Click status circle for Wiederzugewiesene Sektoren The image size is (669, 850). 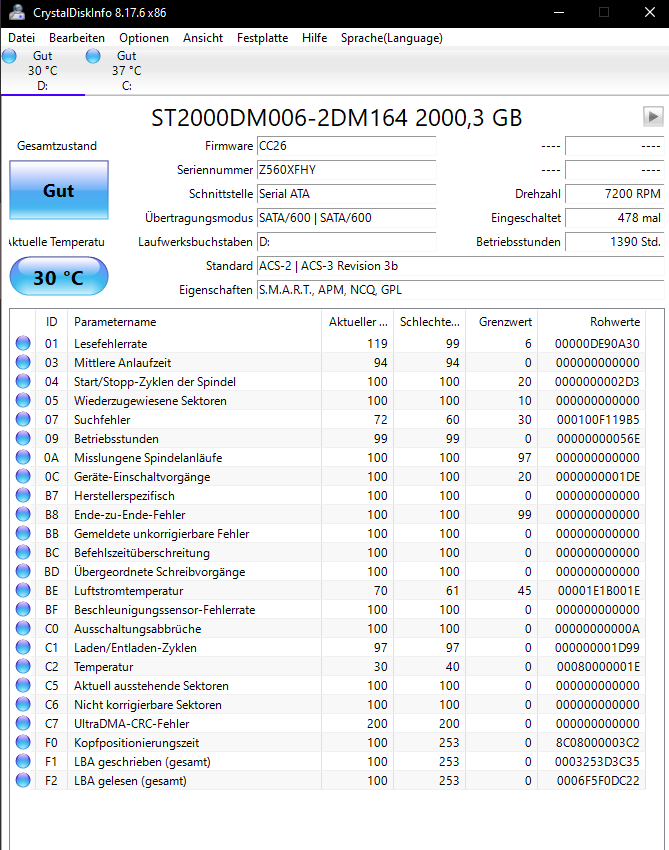(23, 400)
